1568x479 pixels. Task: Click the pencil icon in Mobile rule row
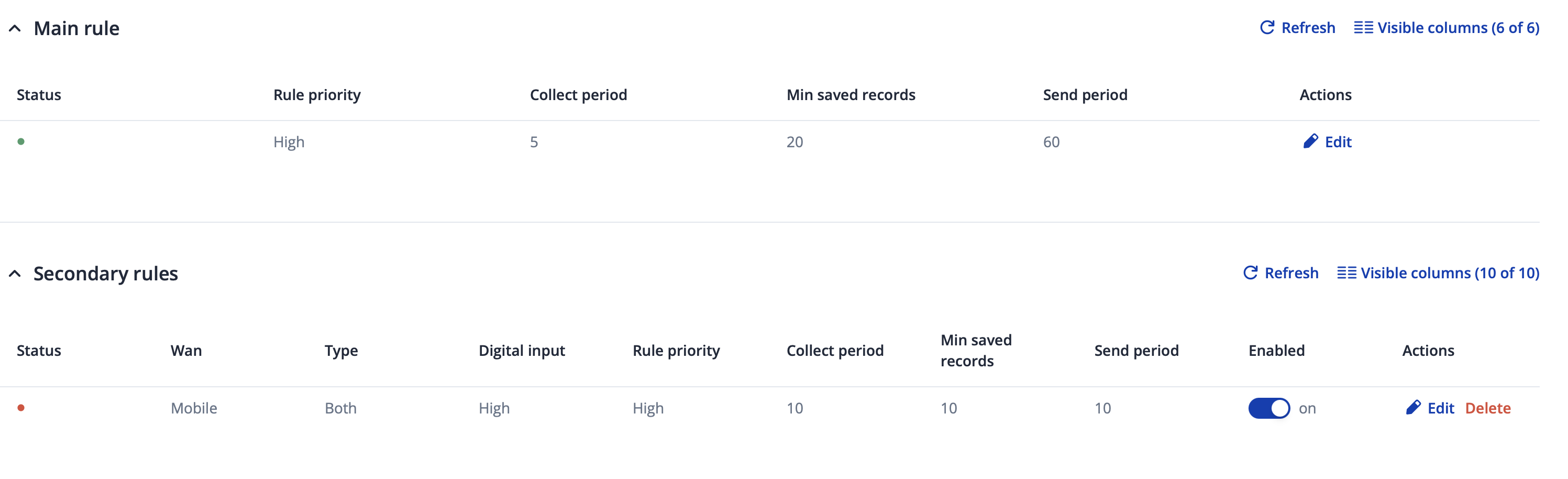[1413, 407]
